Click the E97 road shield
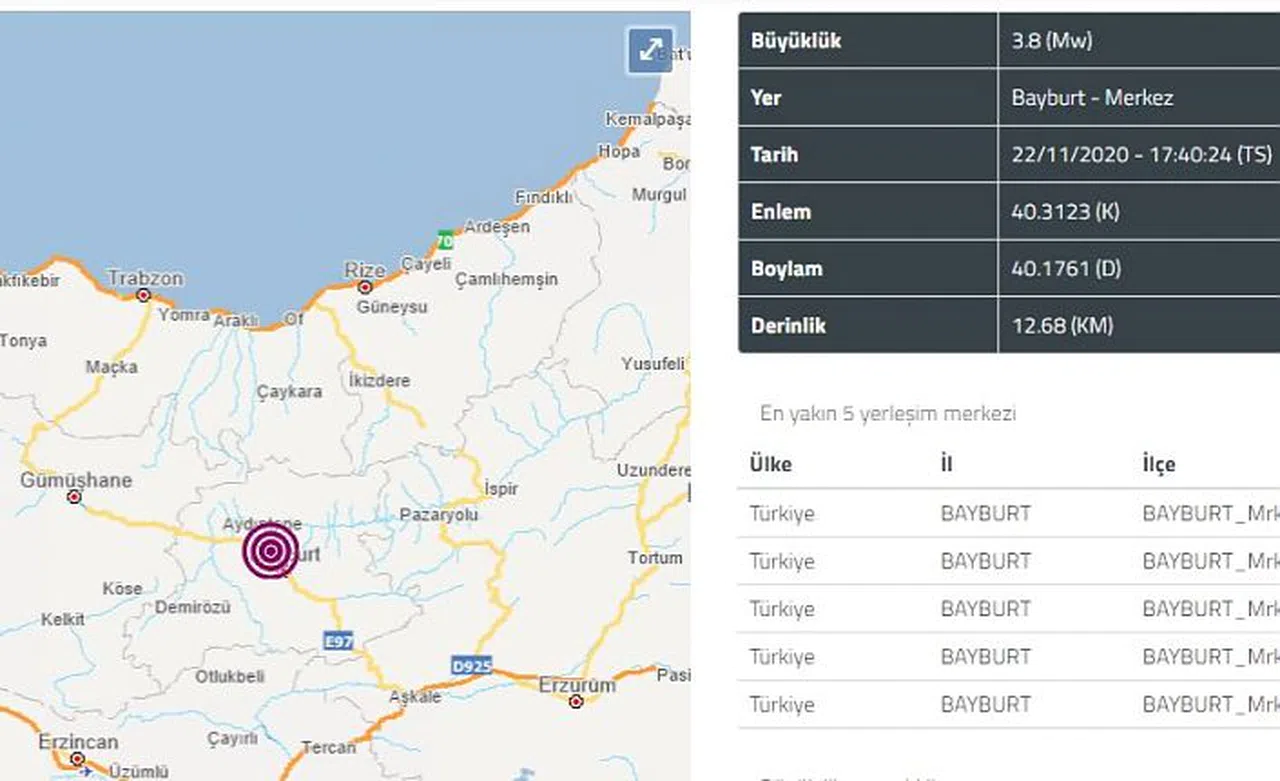1280x781 pixels. coord(338,641)
